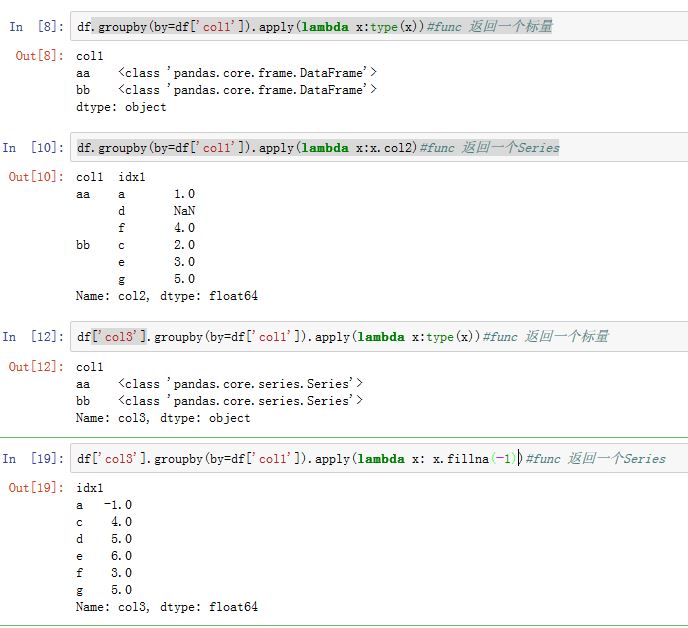Click the NaN value in Out[10] results
The width and height of the screenshot is (688, 628).
(x=184, y=211)
